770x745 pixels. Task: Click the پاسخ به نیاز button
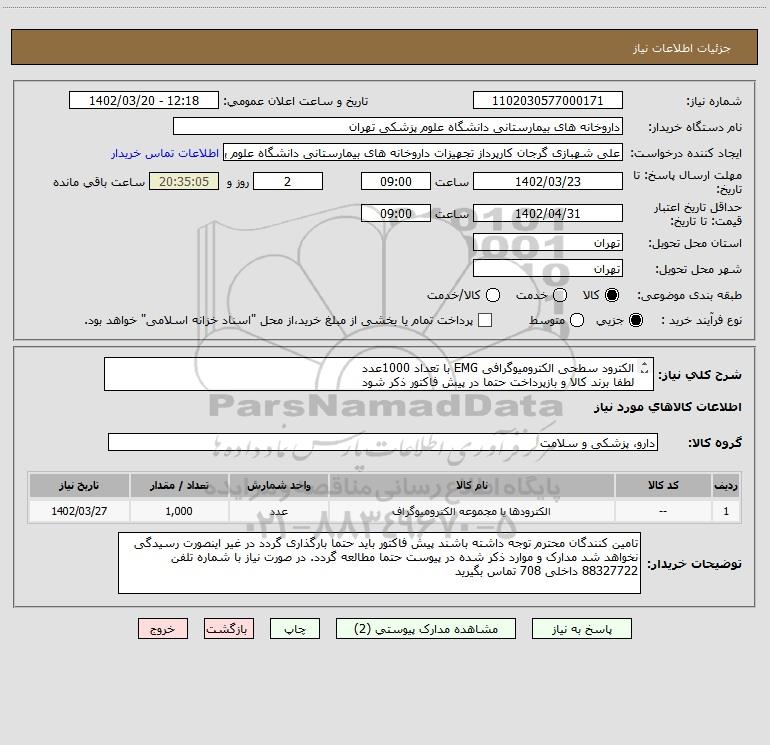[581, 629]
